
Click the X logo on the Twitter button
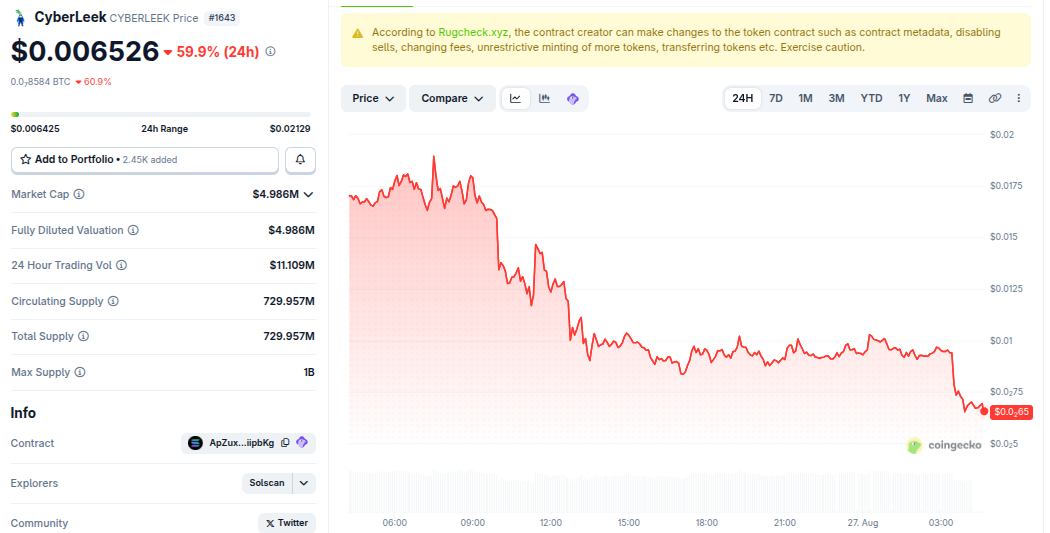pos(270,524)
